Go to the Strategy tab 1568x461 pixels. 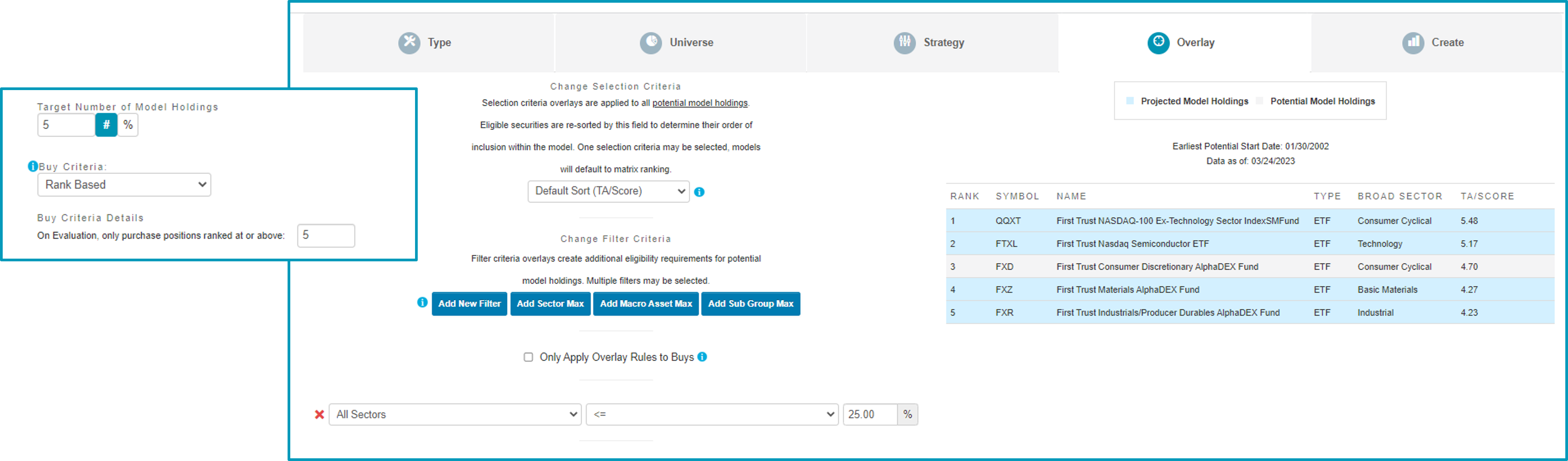932,43
